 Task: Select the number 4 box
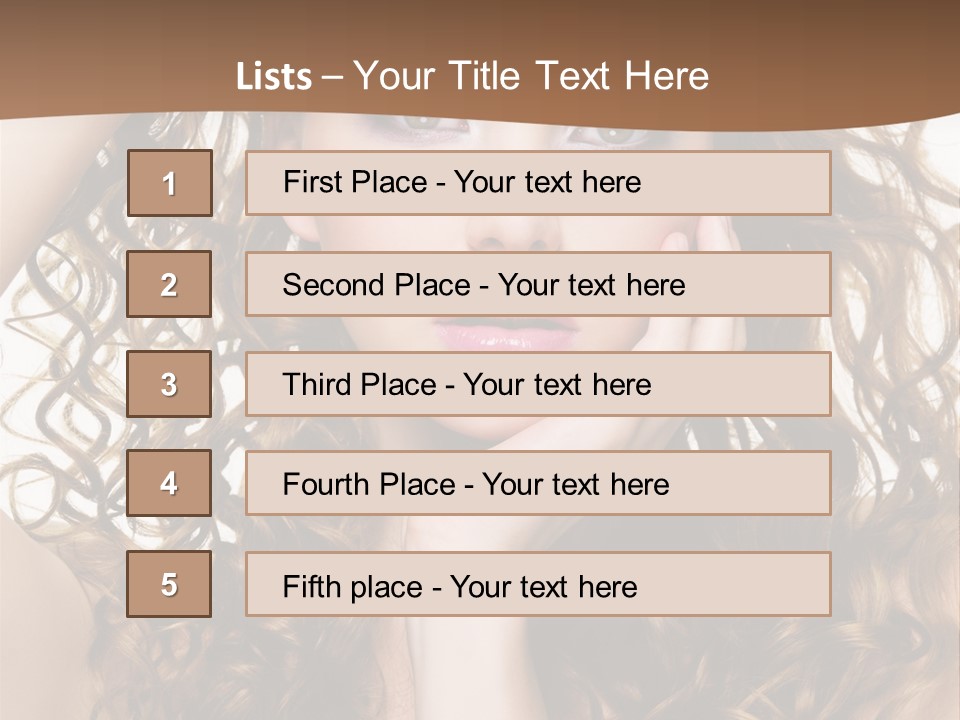[169, 483]
